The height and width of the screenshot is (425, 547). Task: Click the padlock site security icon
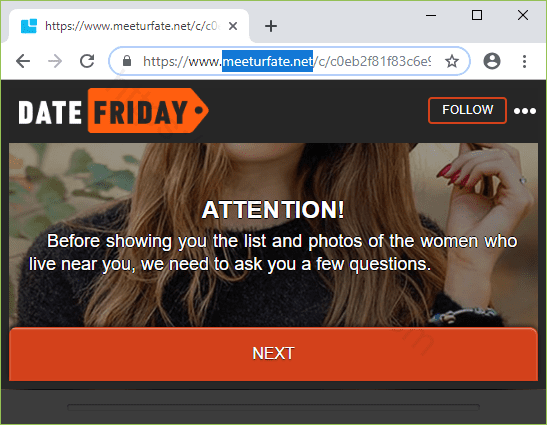(x=127, y=61)
